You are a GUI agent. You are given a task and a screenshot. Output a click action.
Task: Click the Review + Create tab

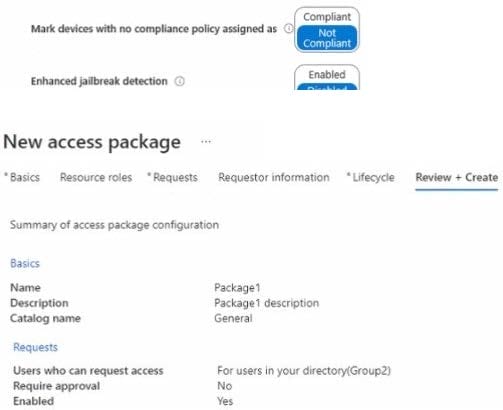(x=457, y=177)
